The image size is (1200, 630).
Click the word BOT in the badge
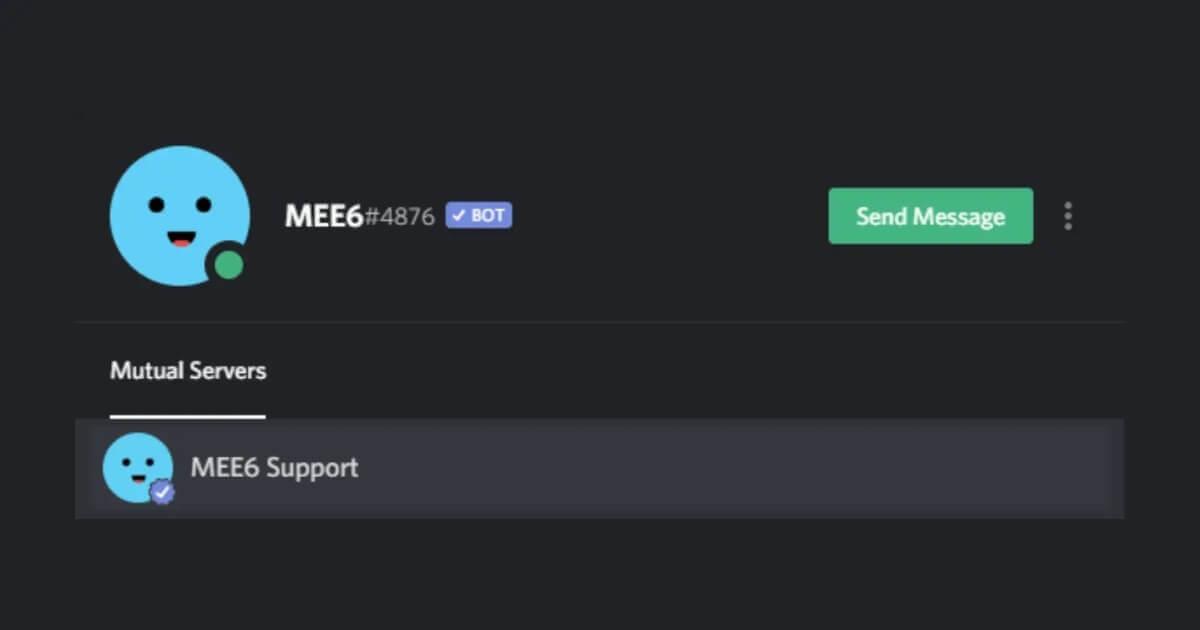pos(488,215)
